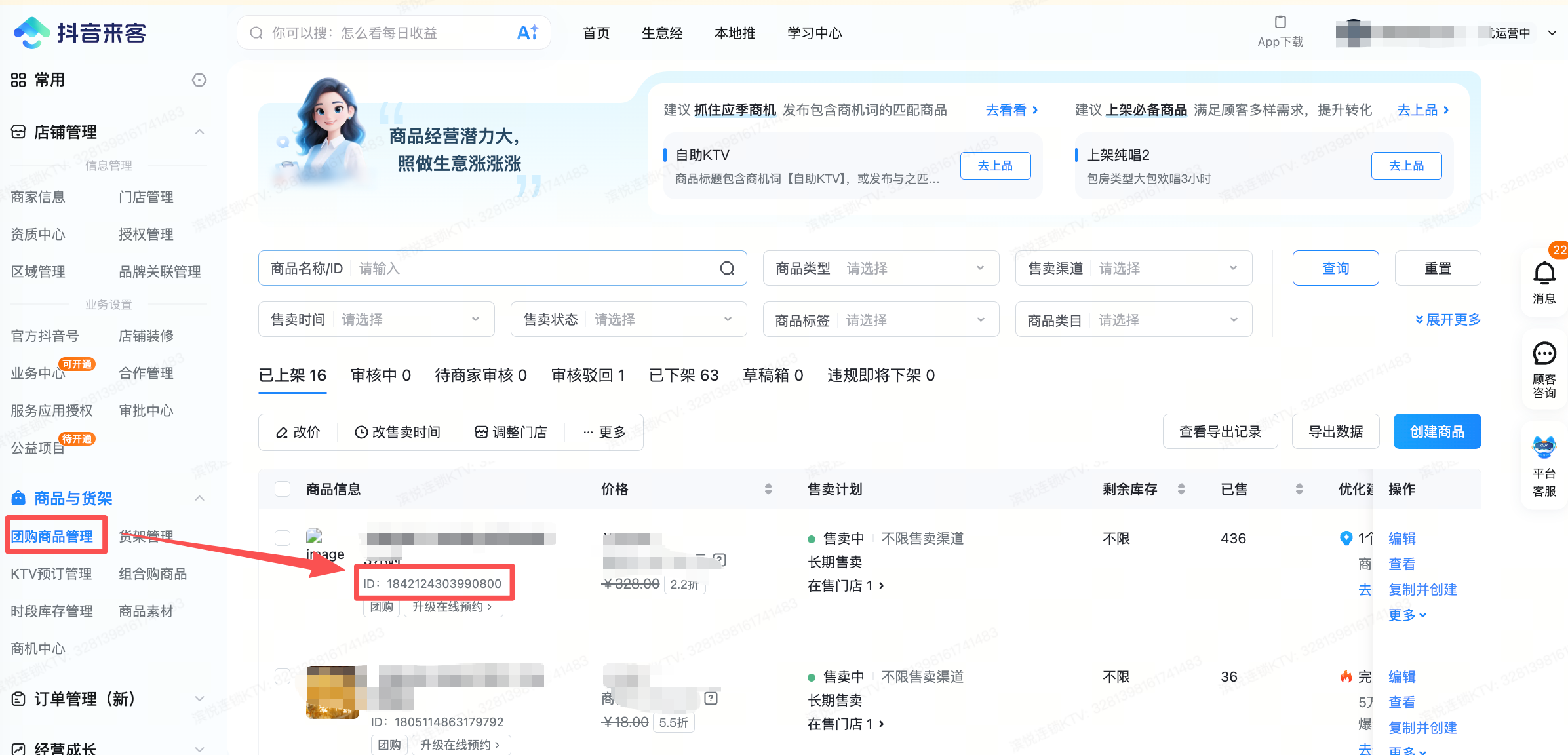
Task: Toggle the select-all checkbox in list header
Action: [x=283, y=488]
